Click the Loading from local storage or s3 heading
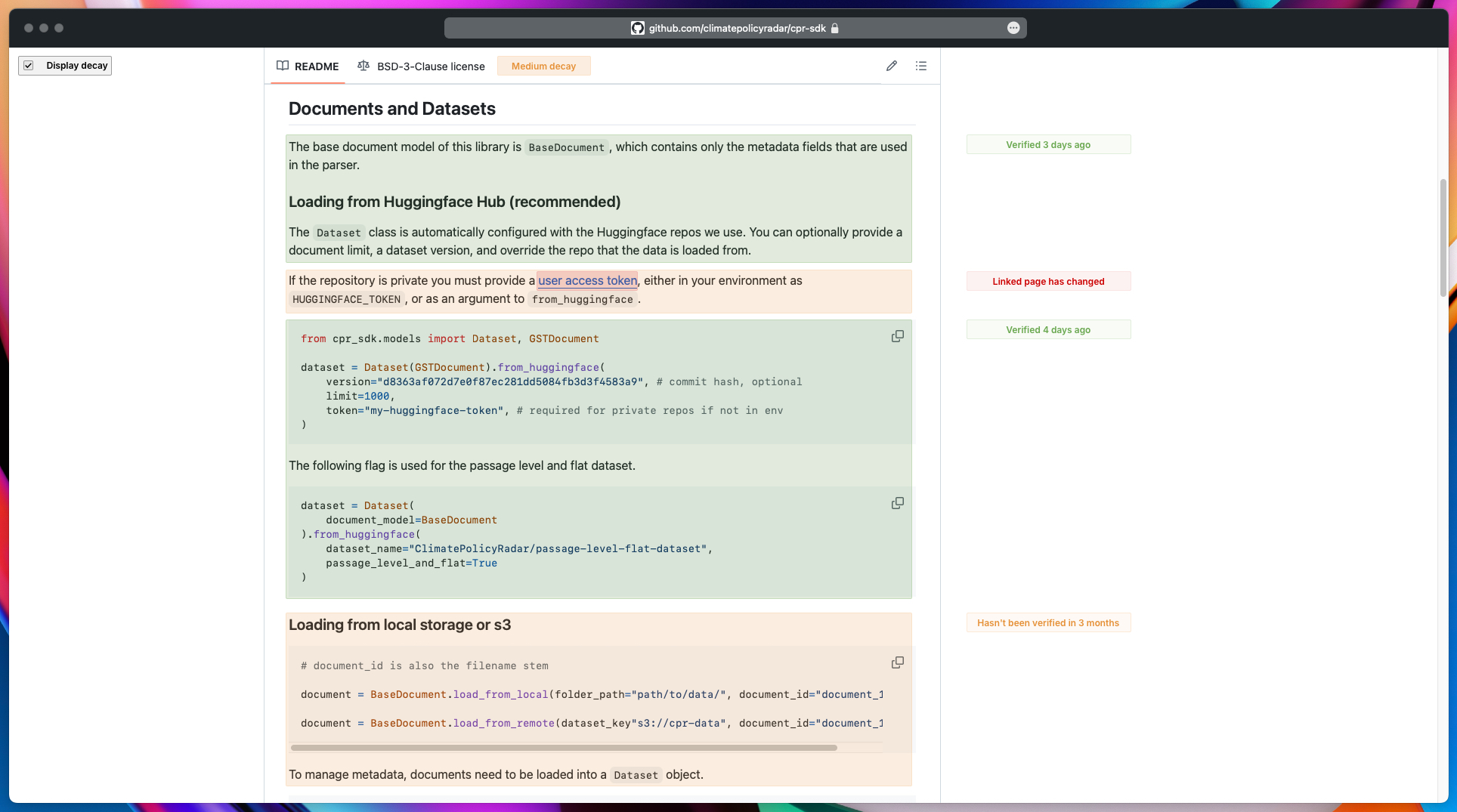 click(x=400, y=625)
